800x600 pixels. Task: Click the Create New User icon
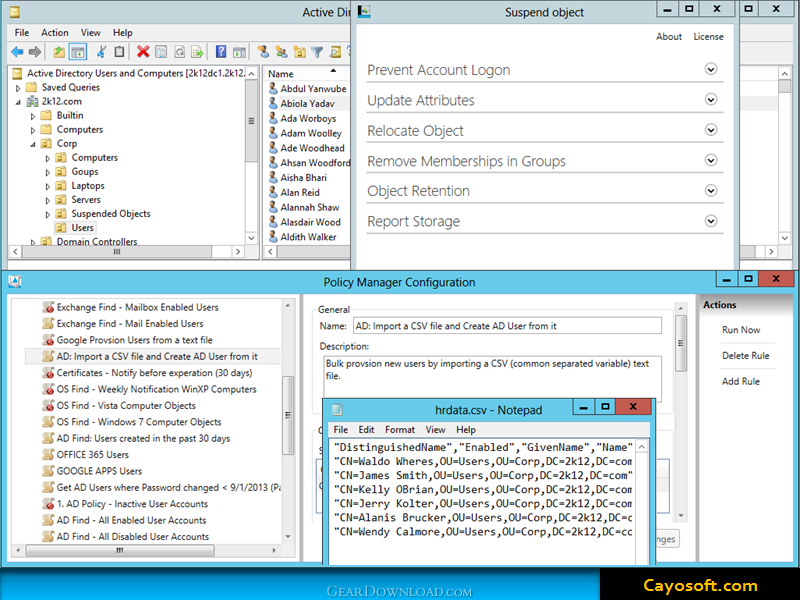coord(263,52)
